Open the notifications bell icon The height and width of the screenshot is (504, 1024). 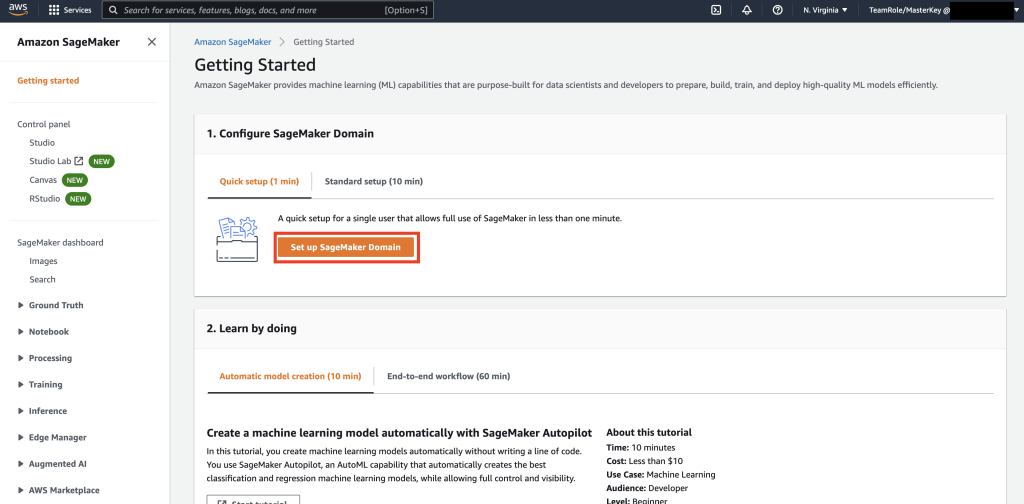pos(747,10)
